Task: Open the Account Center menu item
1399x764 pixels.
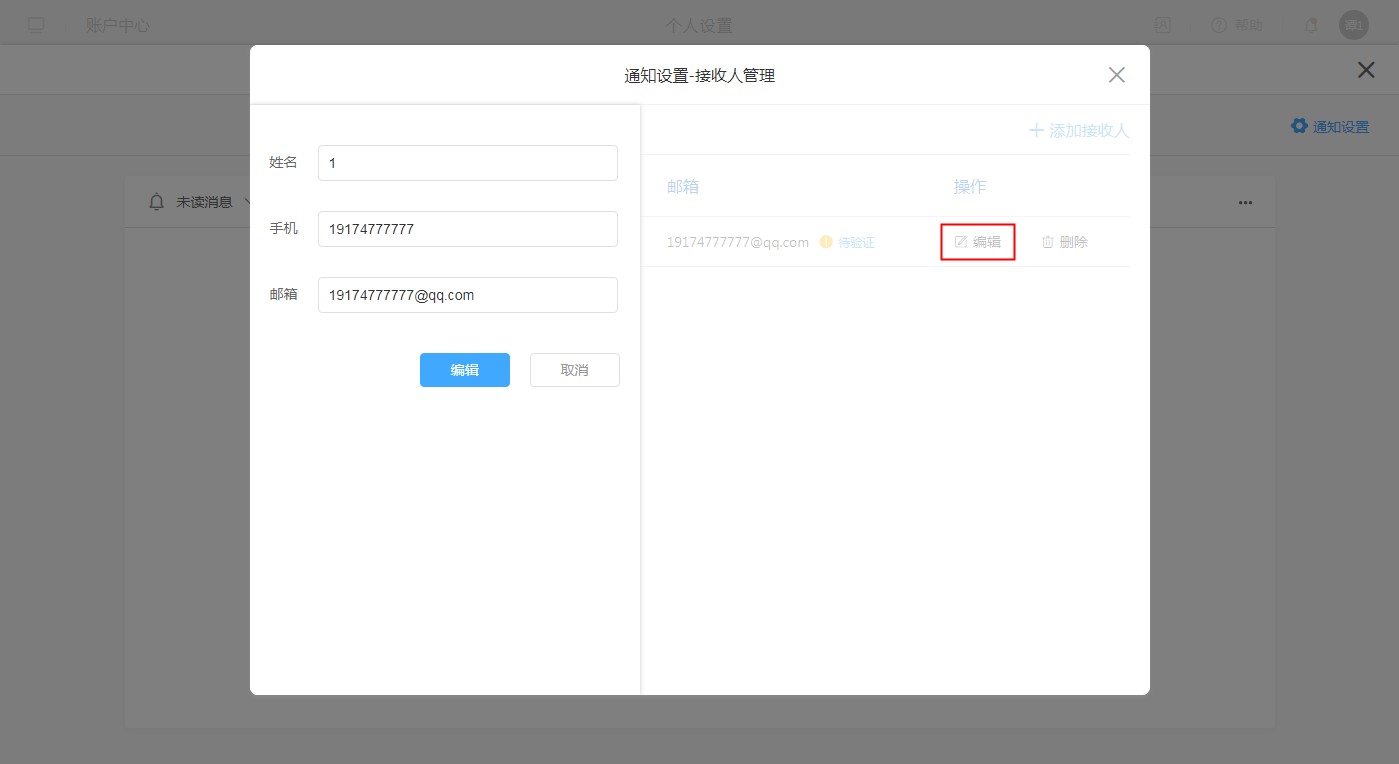Action: coord(118,25)
